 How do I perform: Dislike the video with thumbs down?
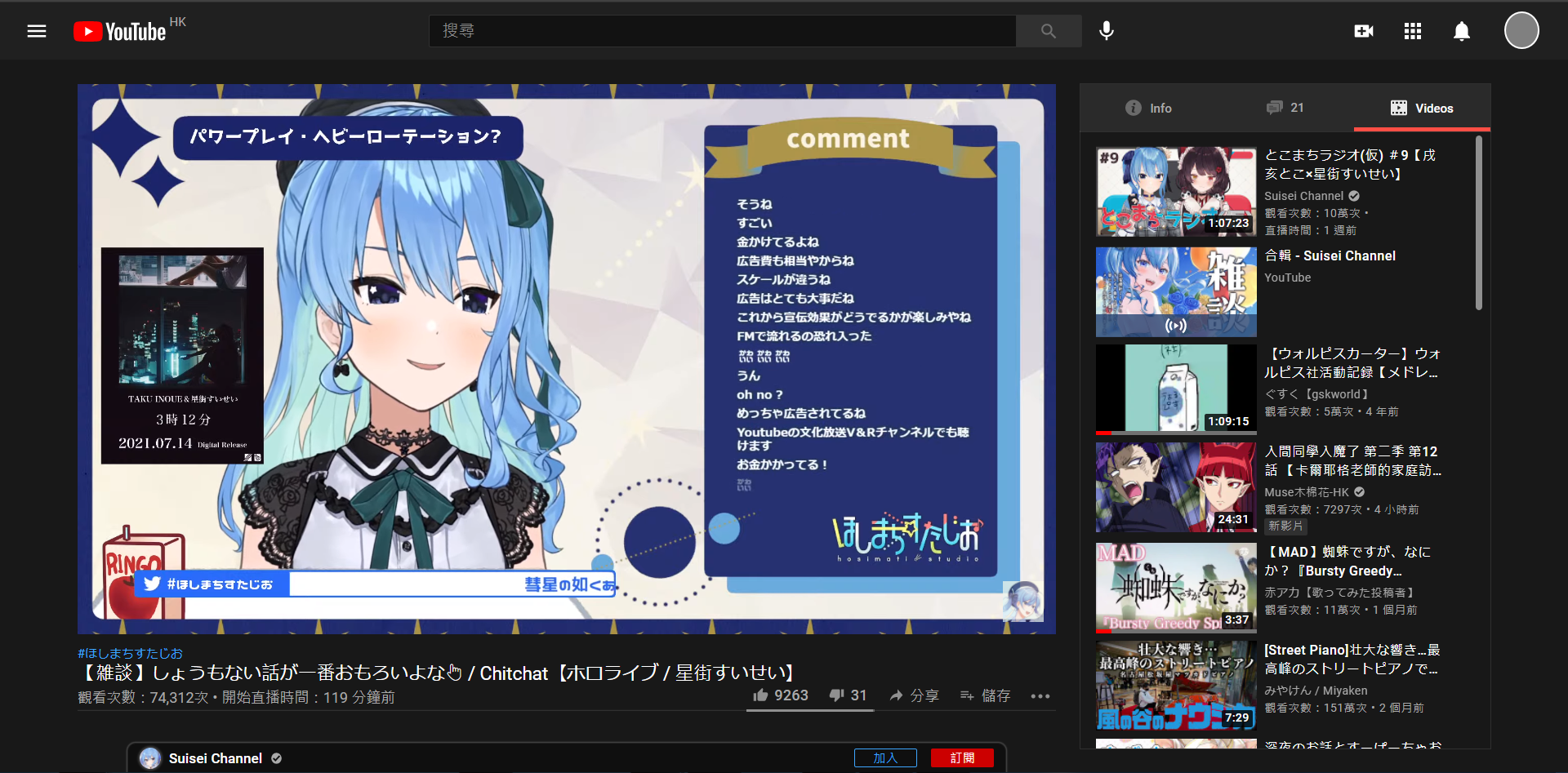coord(848,695)
